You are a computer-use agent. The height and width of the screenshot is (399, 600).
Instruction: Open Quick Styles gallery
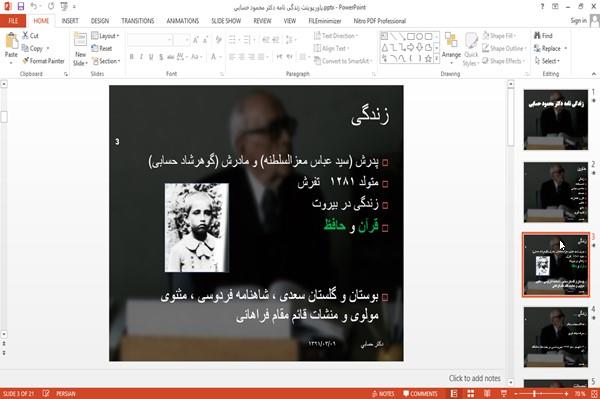coord(471,50)
